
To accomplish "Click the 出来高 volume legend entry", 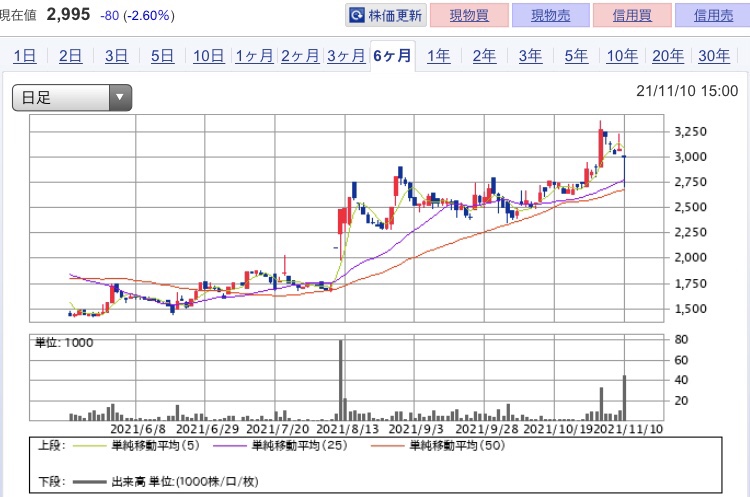I will 165,481.
